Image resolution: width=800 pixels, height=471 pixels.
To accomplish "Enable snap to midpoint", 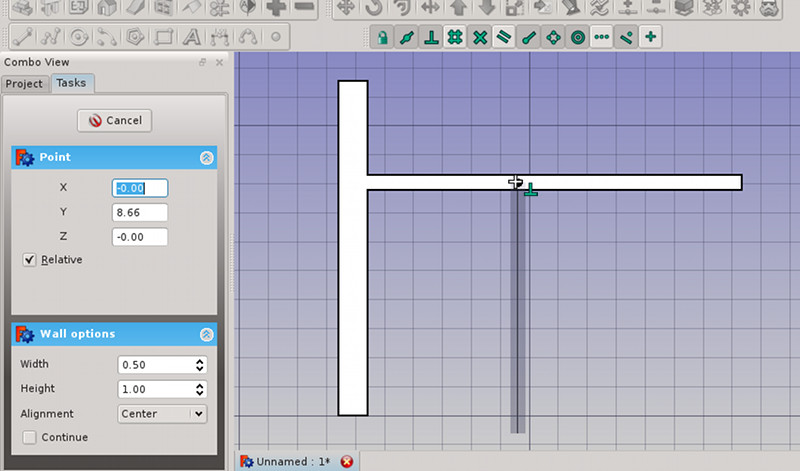I will tap(406, 37).
